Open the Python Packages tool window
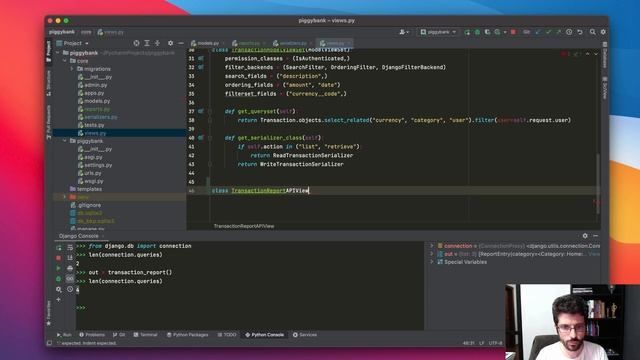Viewport: 640px width, 360px height. click(188, 335)
